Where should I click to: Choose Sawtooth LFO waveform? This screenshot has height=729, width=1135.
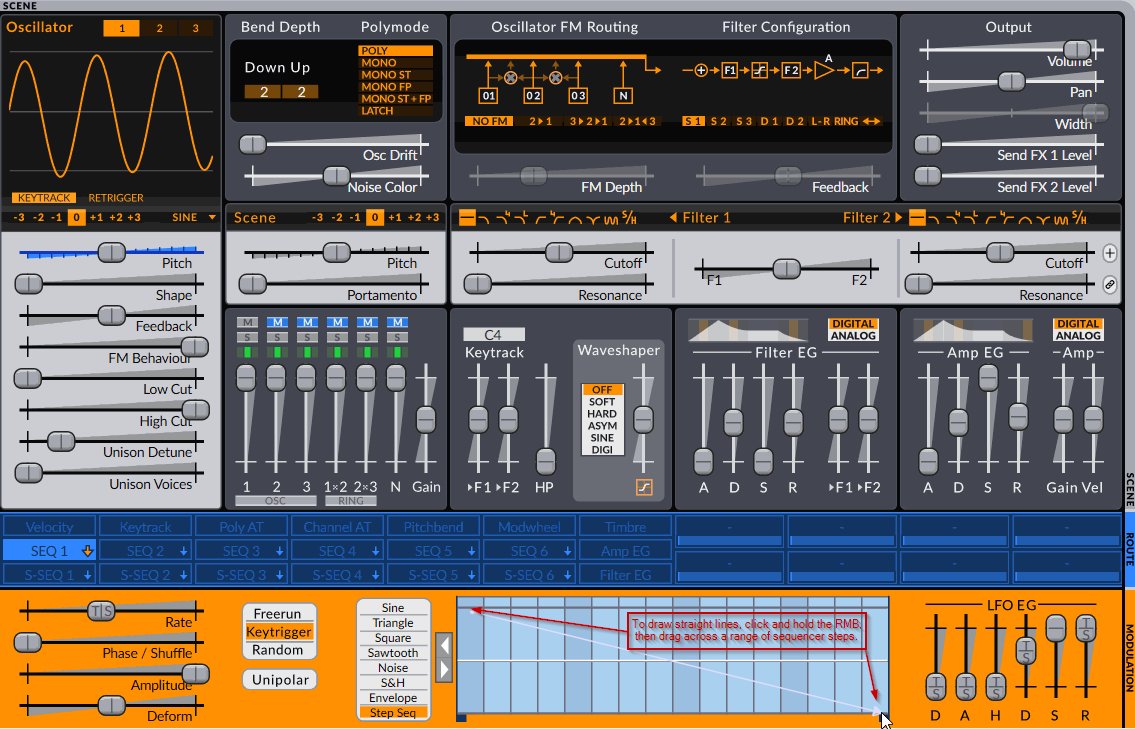pos(393,653)
